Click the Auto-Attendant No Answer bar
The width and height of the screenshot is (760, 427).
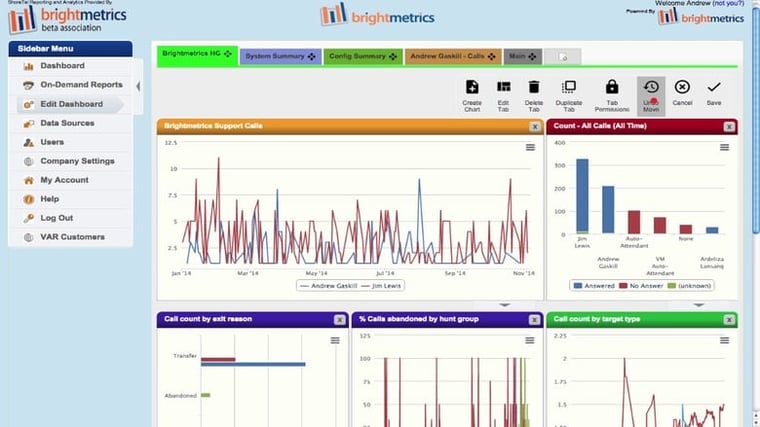[634, 222]
